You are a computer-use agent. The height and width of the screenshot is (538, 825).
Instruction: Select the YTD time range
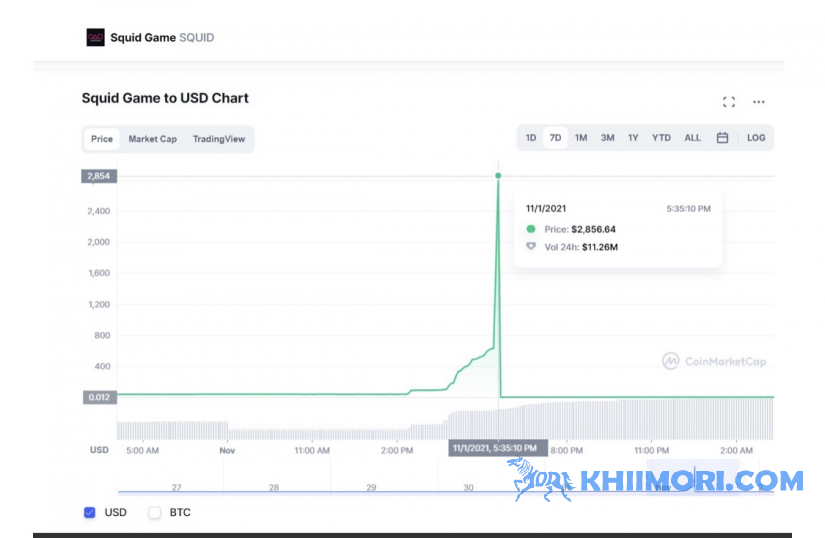pos(661,138)
